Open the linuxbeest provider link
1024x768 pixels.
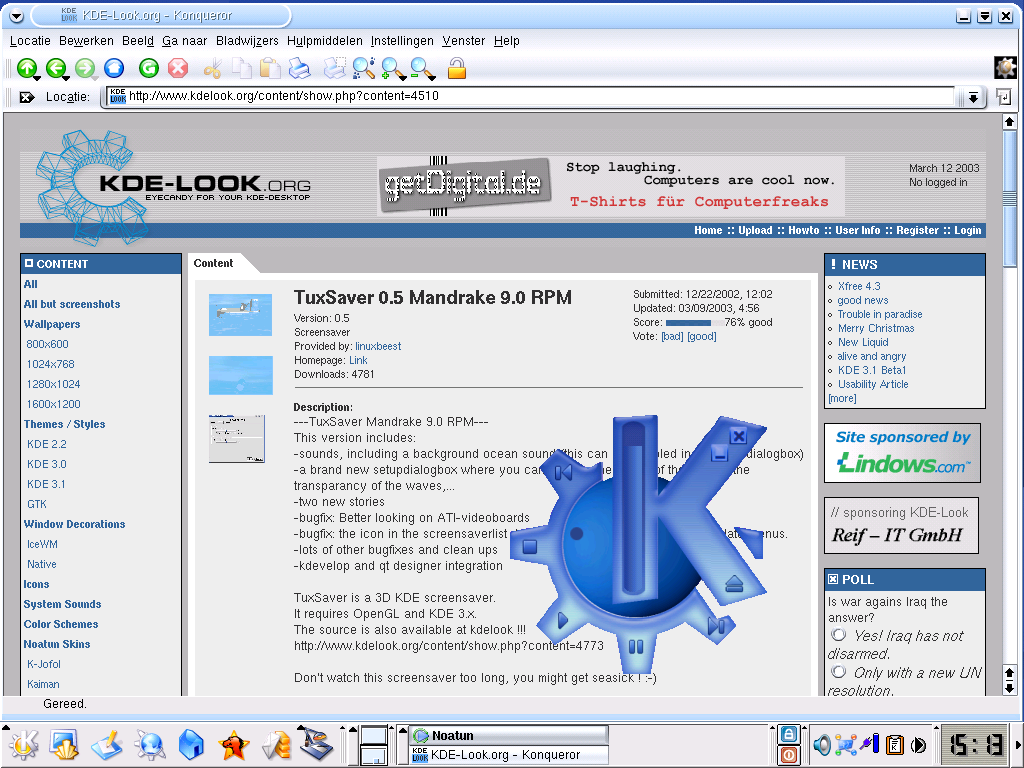(x=378, y=346)
